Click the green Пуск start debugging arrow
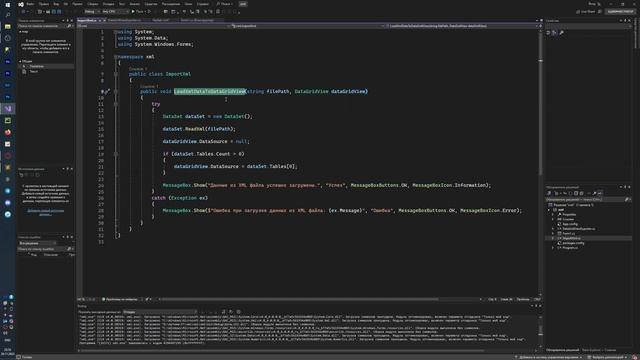This screenshot has height=360, width=640. (x=133, y=11)
